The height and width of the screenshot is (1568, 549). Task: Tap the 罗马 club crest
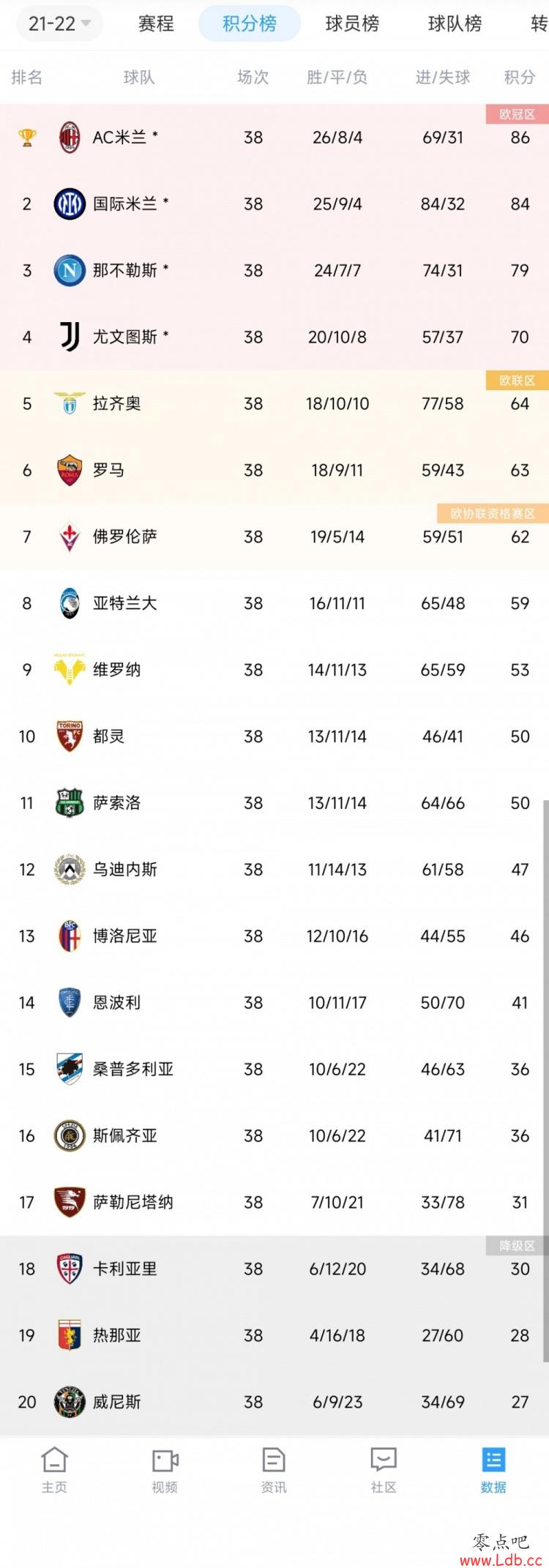(x=70, y=470)
